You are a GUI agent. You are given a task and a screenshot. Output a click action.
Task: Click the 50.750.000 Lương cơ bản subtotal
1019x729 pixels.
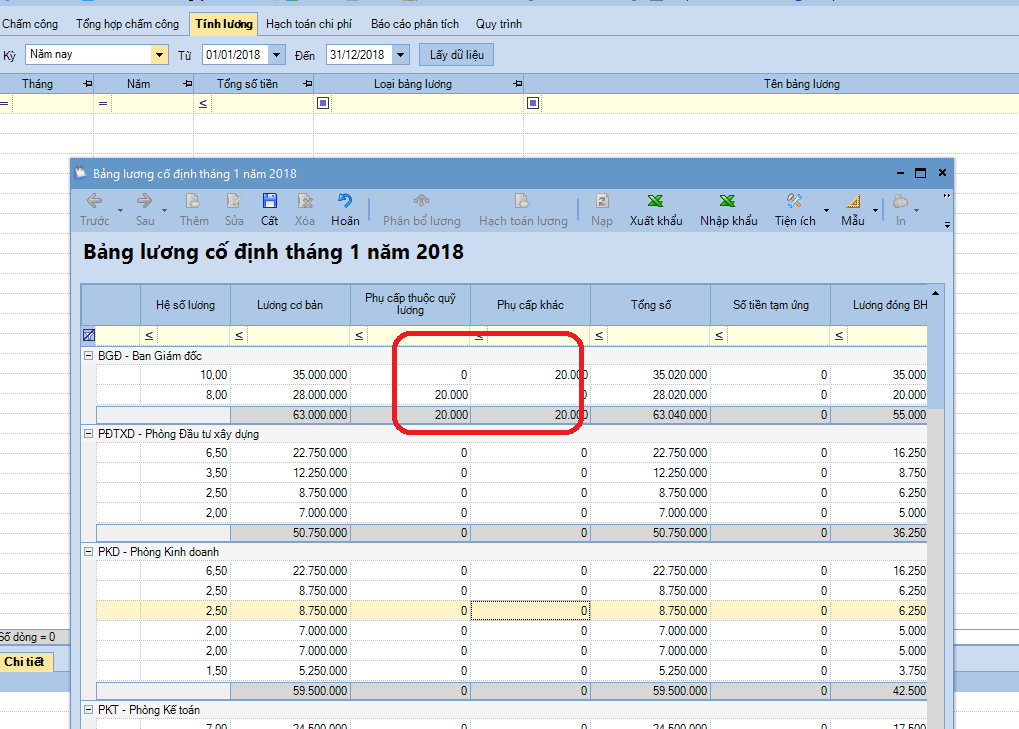pos(290,533)
